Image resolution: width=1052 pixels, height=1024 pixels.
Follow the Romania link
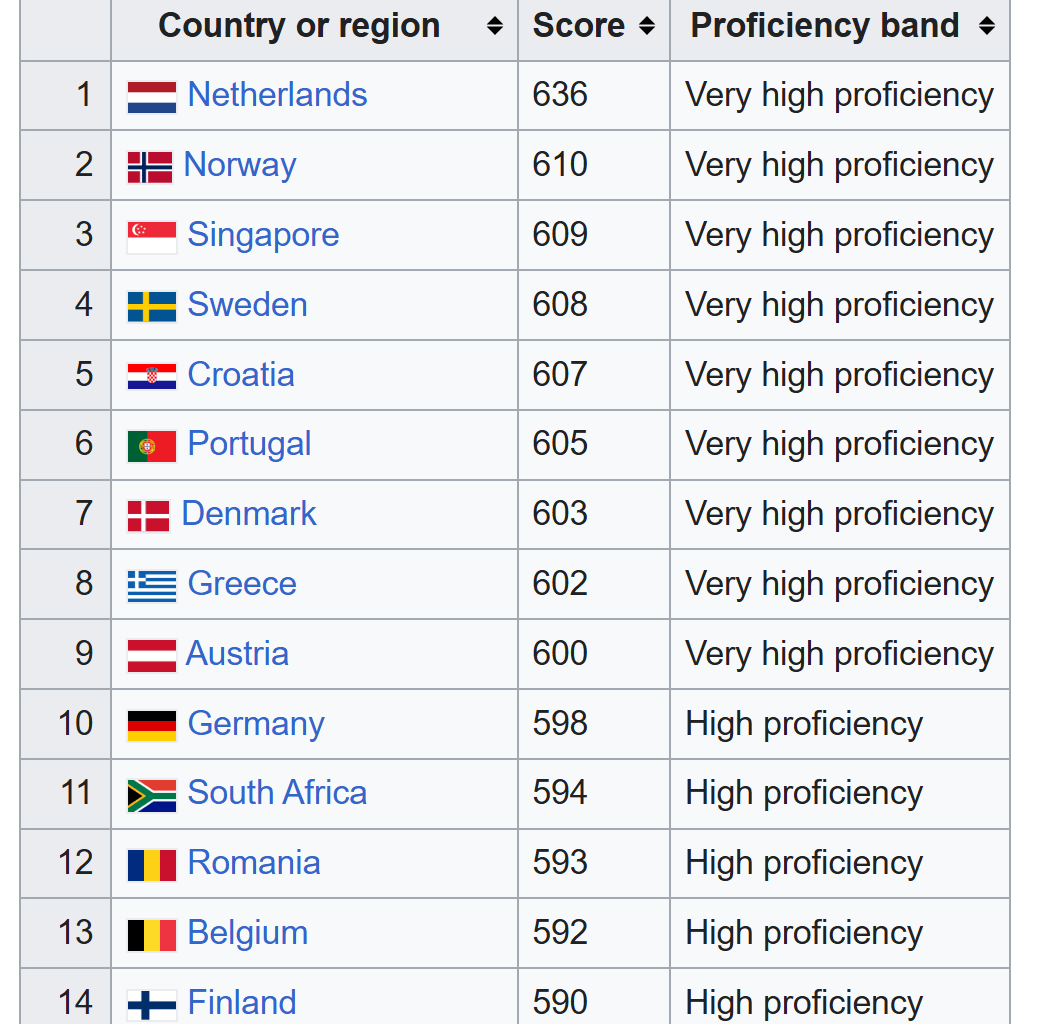click(254, 863)
